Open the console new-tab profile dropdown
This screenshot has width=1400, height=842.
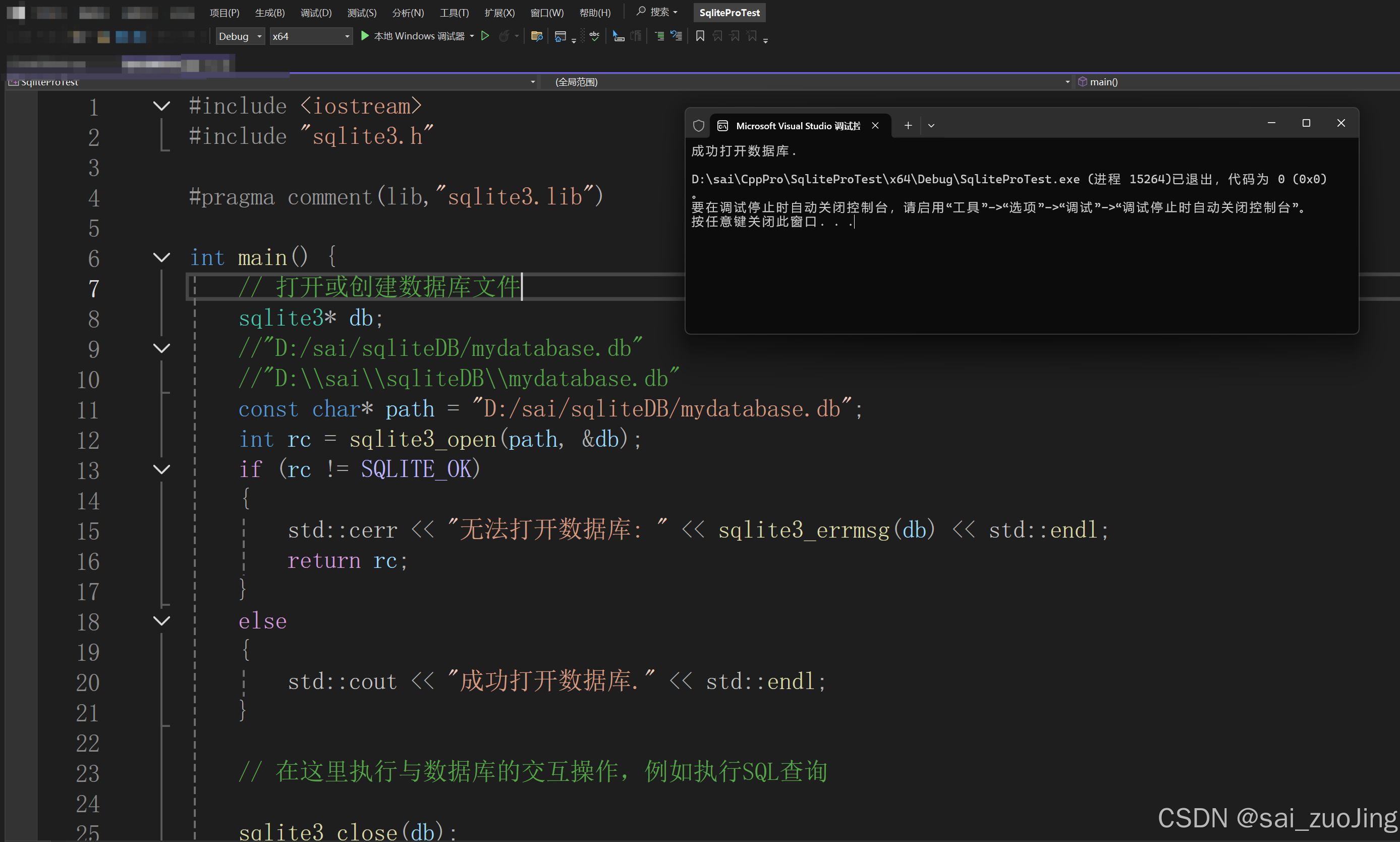[931, 125]
